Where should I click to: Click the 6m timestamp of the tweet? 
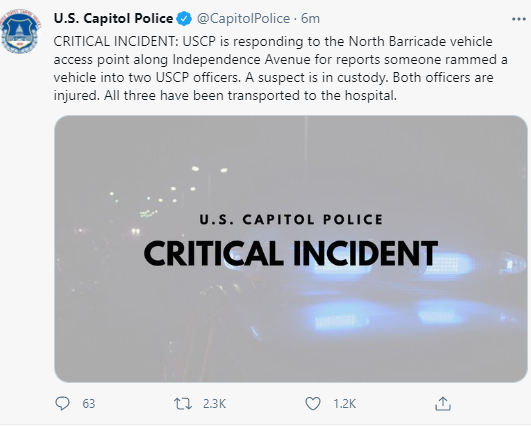click(x=310, y=18)
